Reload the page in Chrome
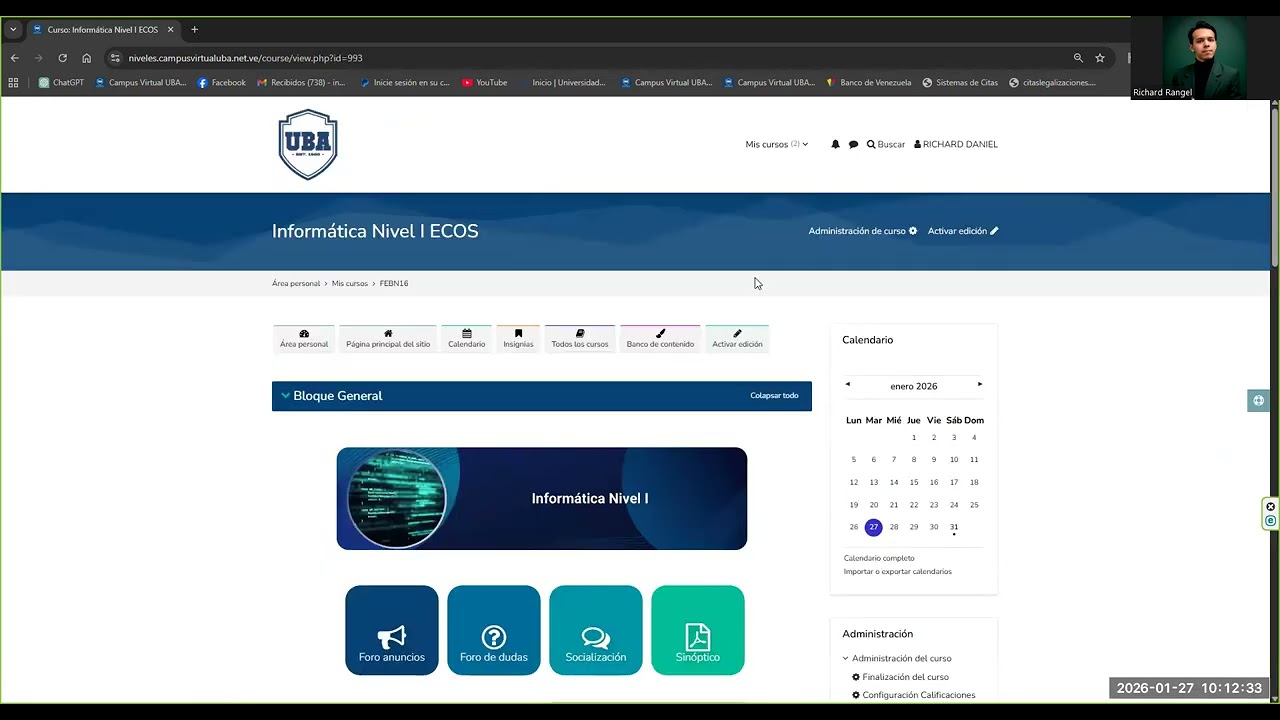Screen dimensions: 1280x720 (62, 58)
